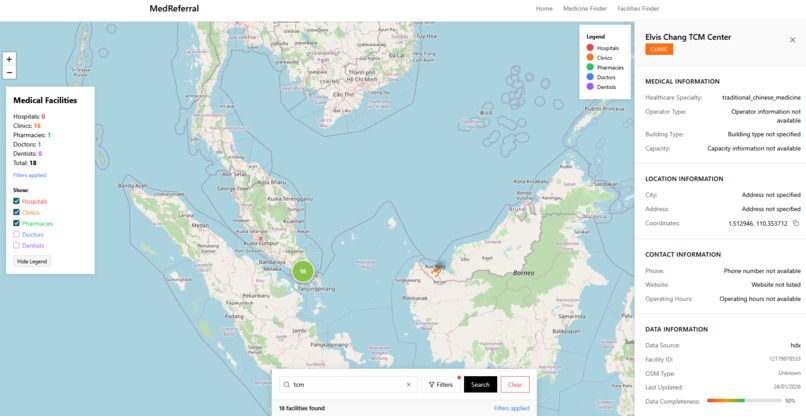Hide the legend with Hide Legend button

pos(32,261)
